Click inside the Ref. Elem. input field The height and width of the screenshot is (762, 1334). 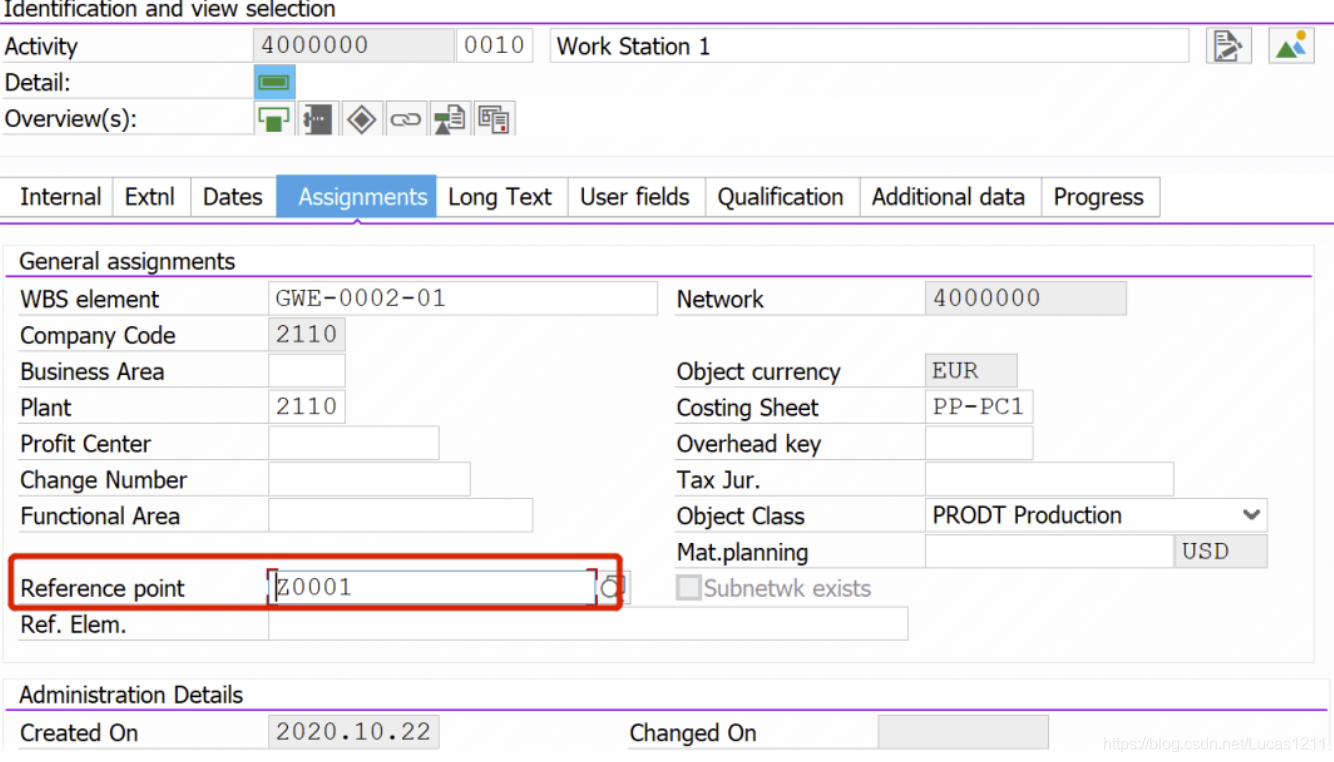click(x=590, y=623)
